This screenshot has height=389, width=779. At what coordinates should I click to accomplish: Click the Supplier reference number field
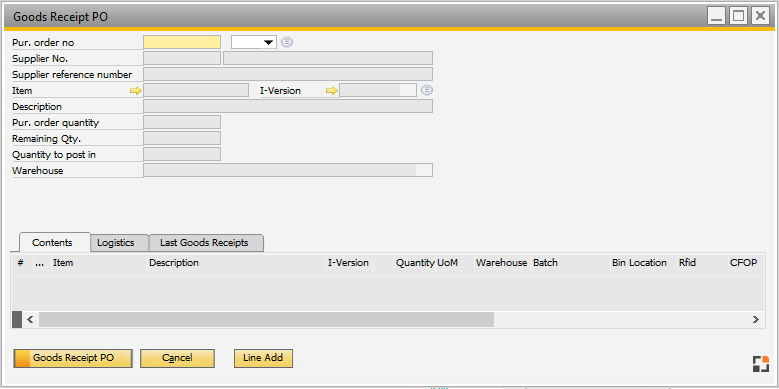[x=288, y=74]
